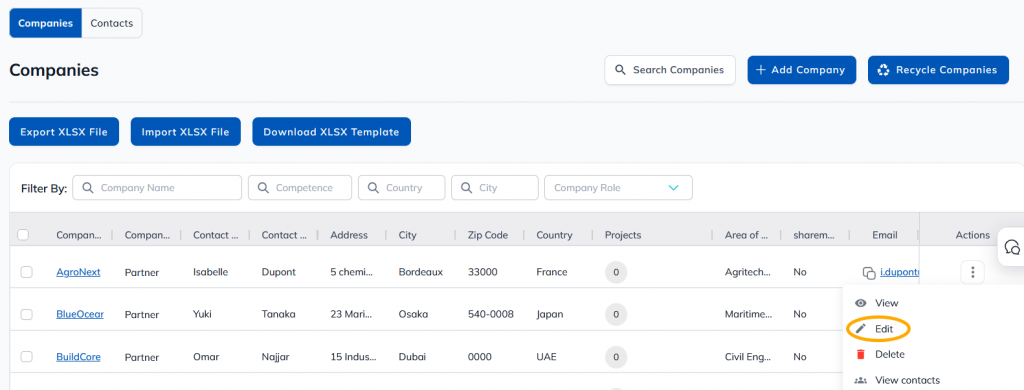Open the AgroNext company link
This screenshot has width=1024, height=390.
pyautogui.click(x=78, y=272)
